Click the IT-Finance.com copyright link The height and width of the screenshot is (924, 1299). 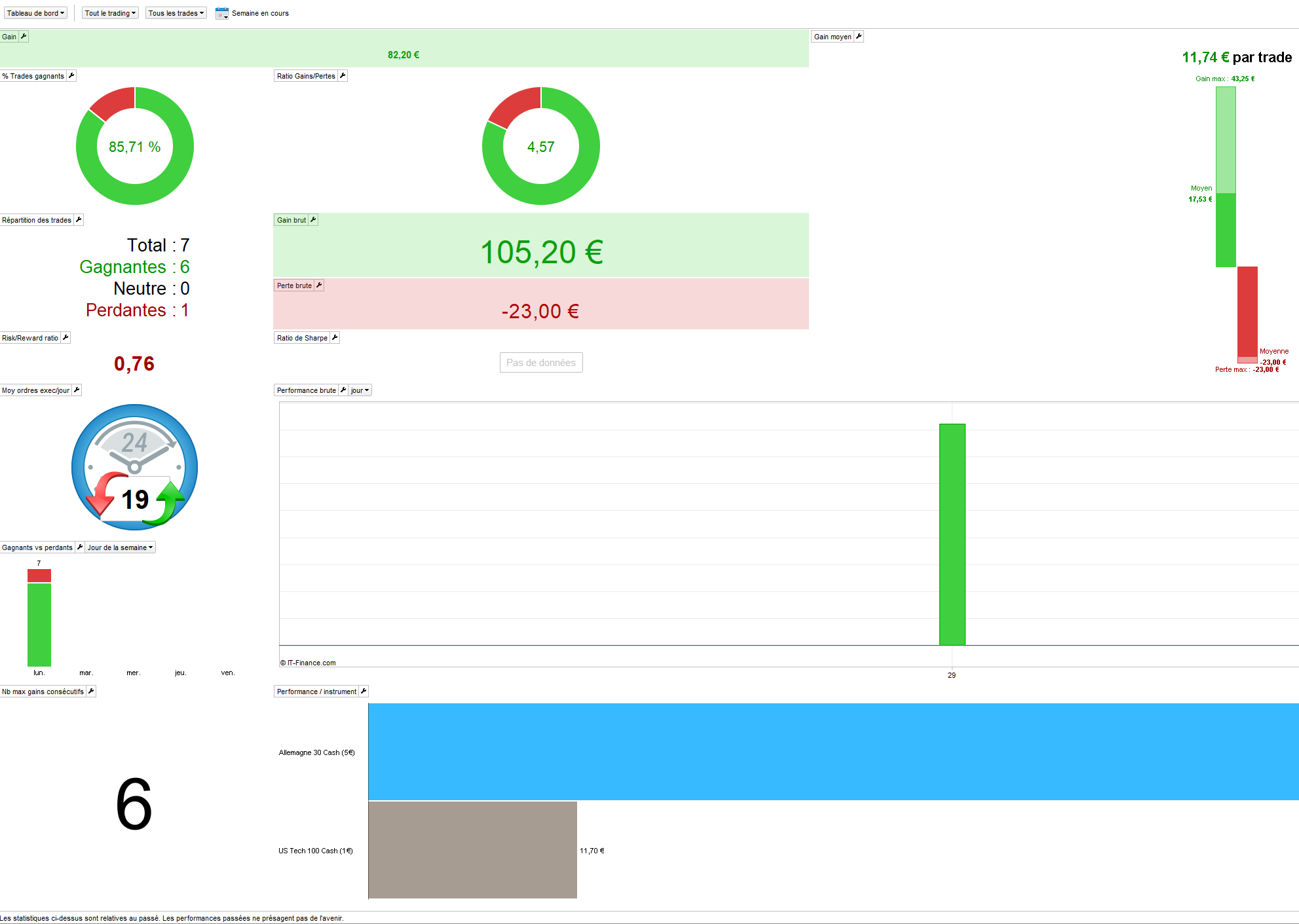[308, 663]
